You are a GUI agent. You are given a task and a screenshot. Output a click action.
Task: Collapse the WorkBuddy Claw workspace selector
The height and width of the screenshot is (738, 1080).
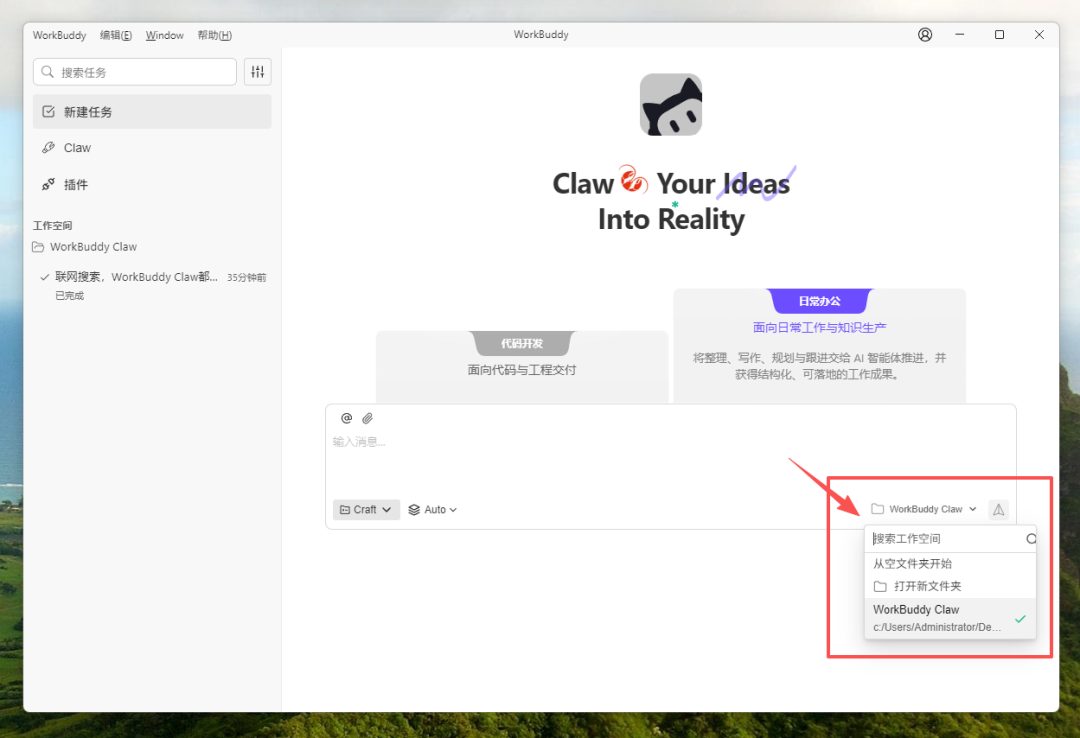[924, 509]
